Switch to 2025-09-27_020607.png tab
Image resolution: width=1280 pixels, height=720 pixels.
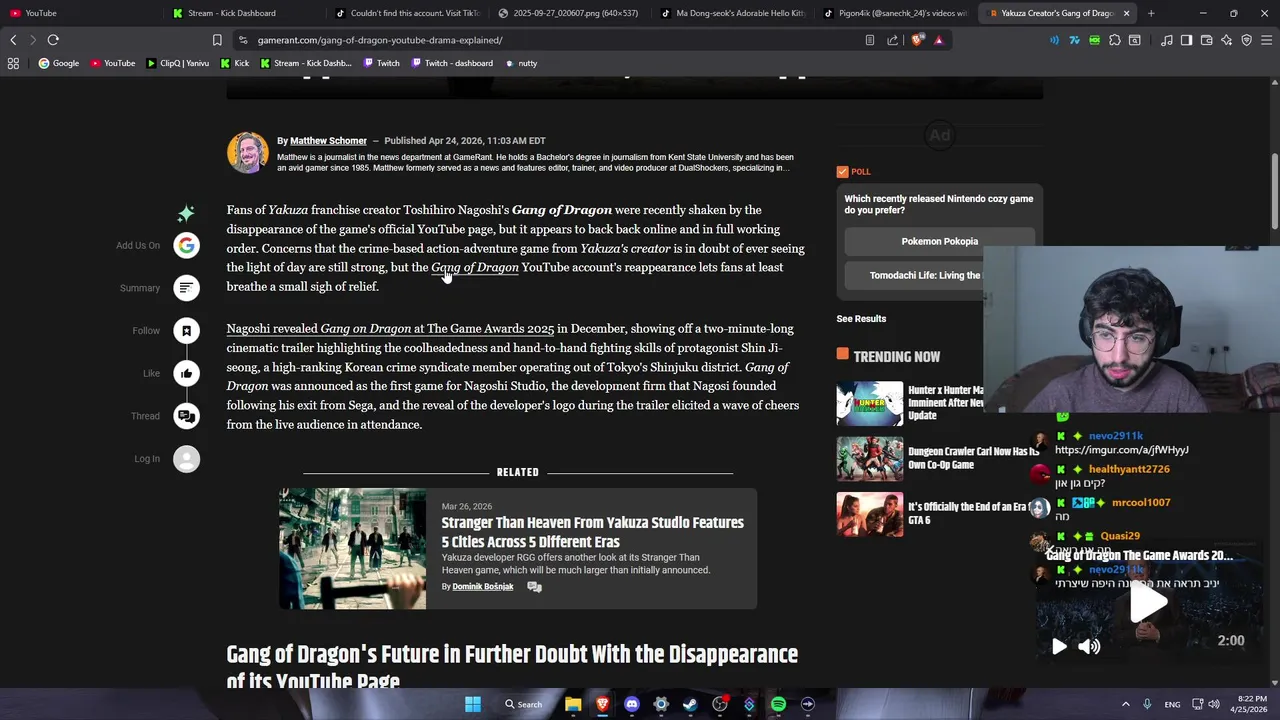[570, 13]
